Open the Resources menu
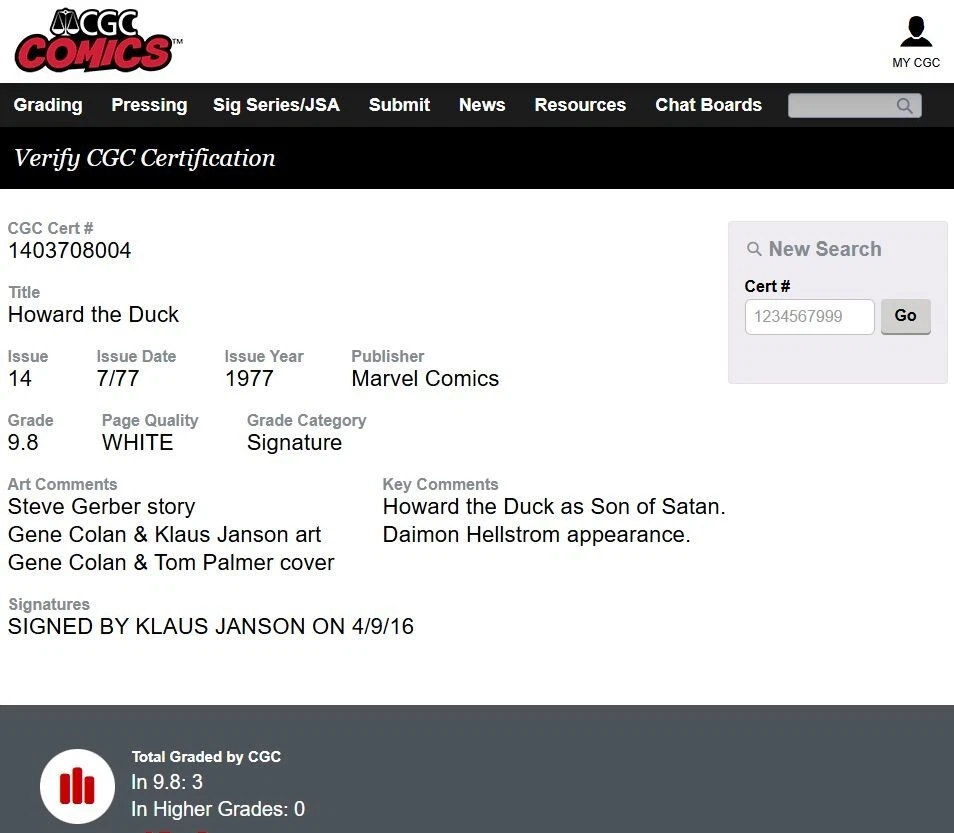 coord(580,105)
